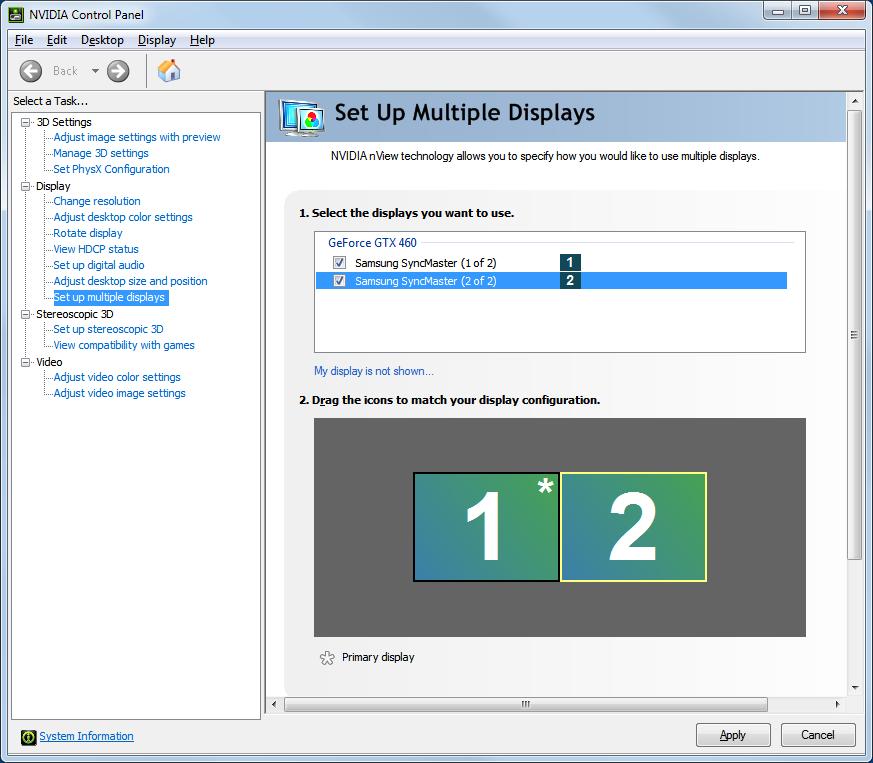Open Adjust desktop size and position
Screen dimensions: 873x763
click(x=130, y=281)
